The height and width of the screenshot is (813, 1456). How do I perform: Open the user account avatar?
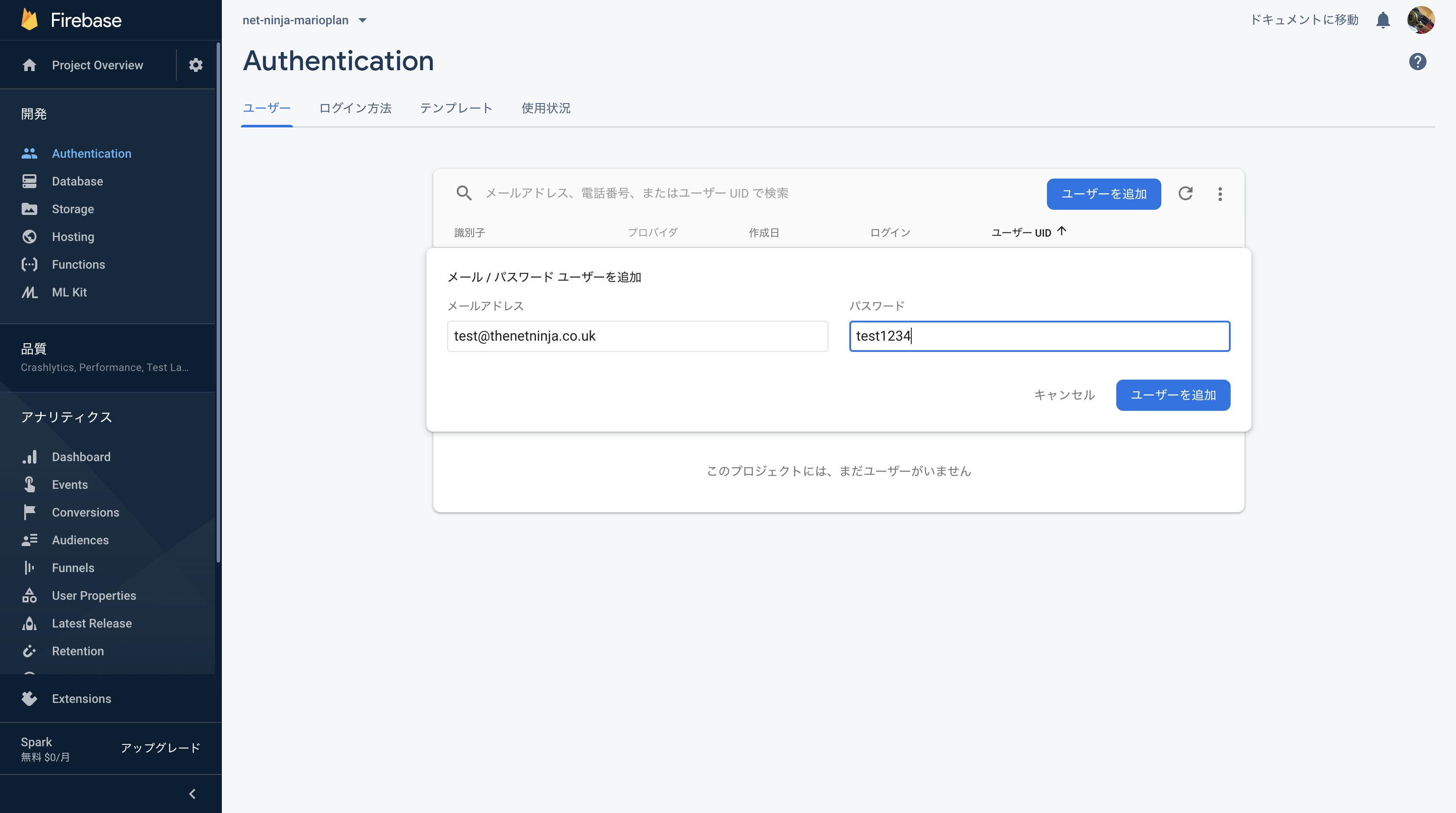tap(1420, 20)
